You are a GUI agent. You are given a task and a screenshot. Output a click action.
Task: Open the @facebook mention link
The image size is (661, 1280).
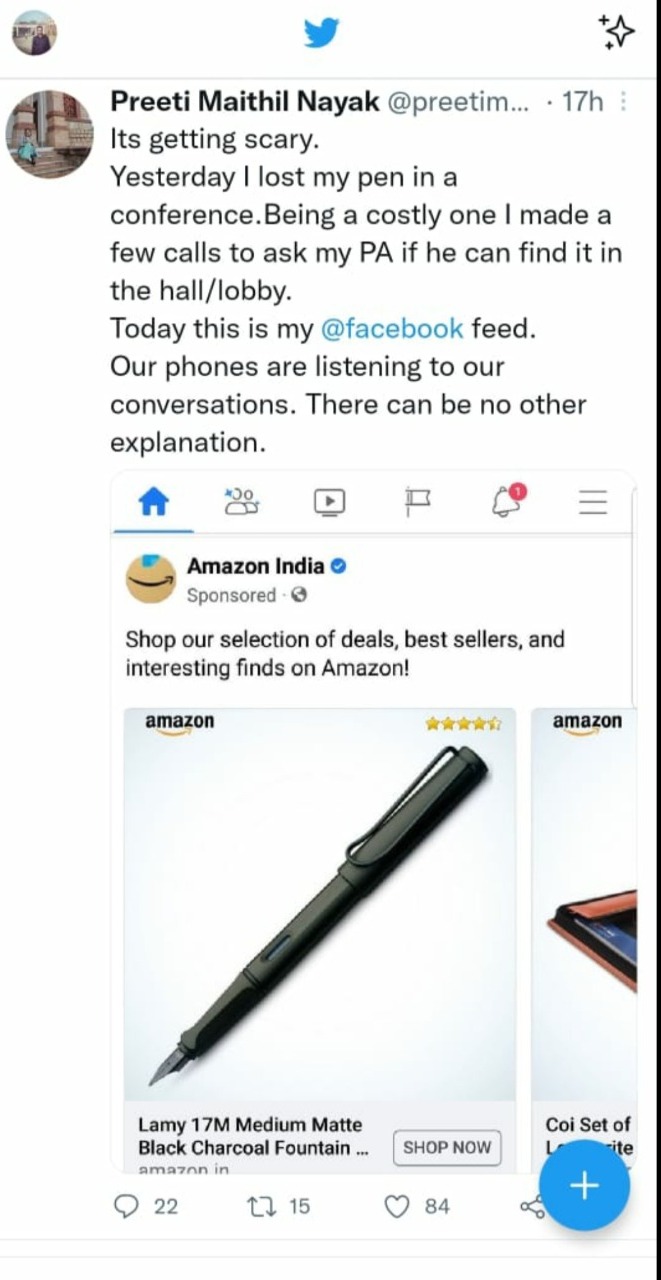click(x=391, y=328)
